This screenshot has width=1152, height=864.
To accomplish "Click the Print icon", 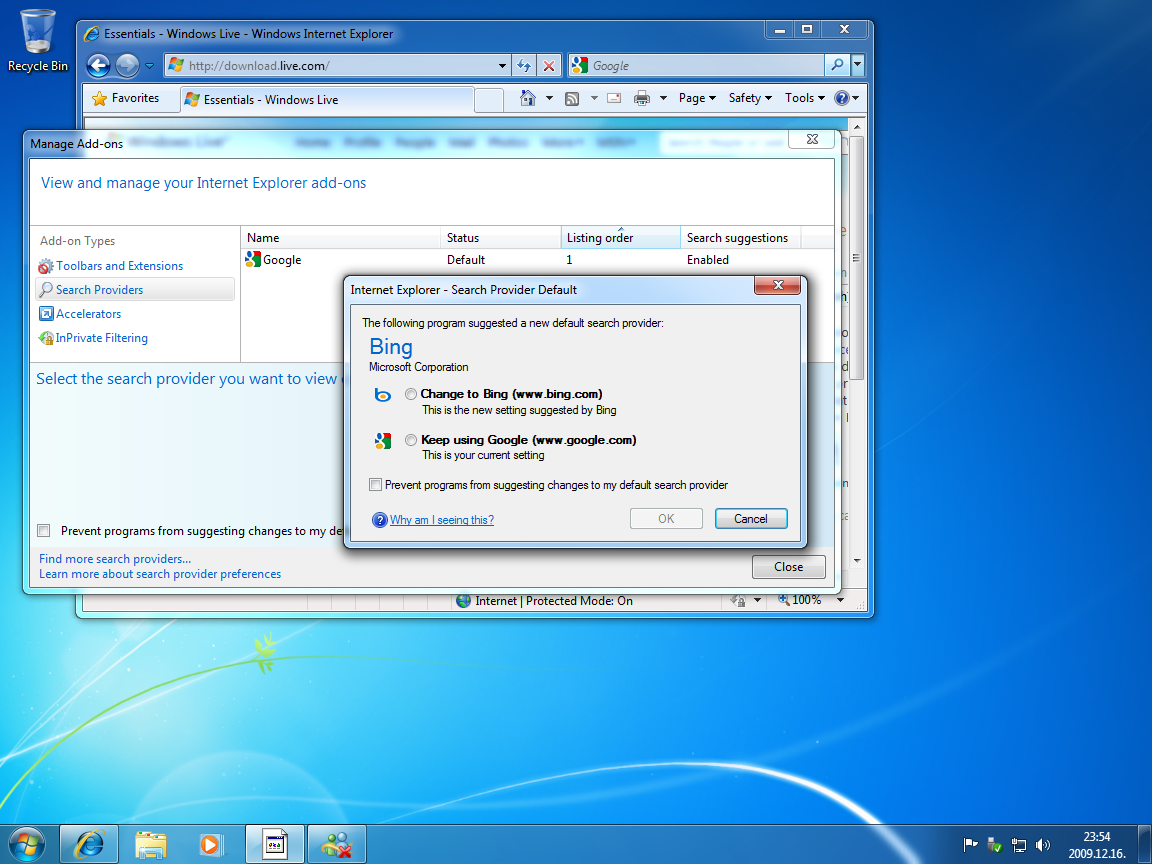I will tap(642, 98).
